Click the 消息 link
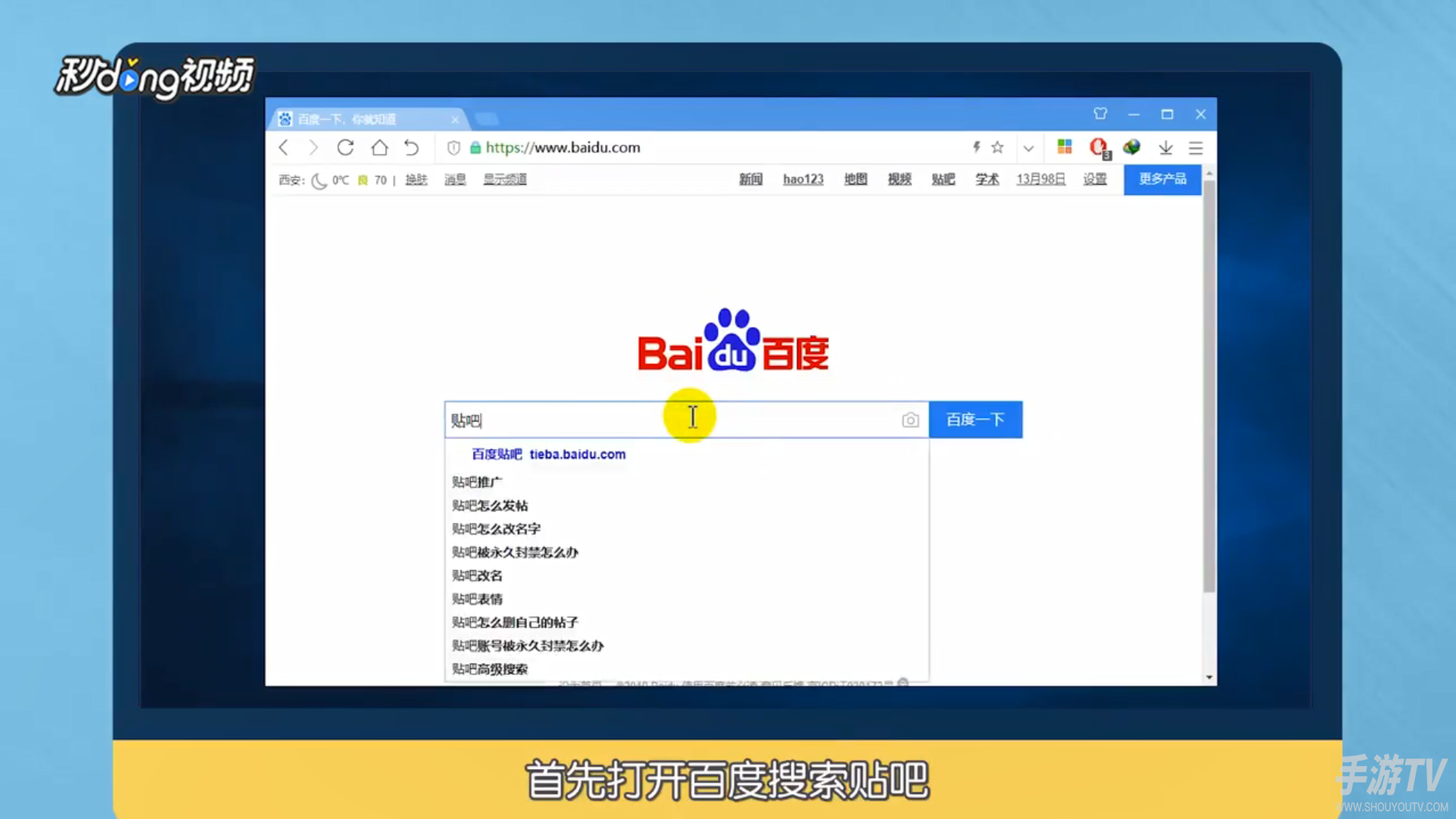Image resolution: width=1456 pixels, height=819 pixels. (x=455, y=180)
